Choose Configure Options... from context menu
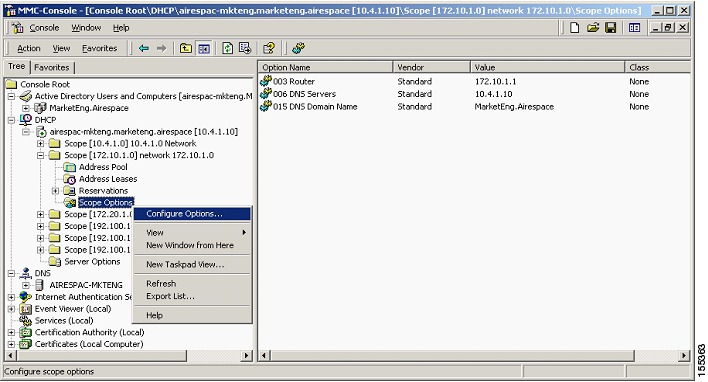The image size is (708, 382). [192, 214]
